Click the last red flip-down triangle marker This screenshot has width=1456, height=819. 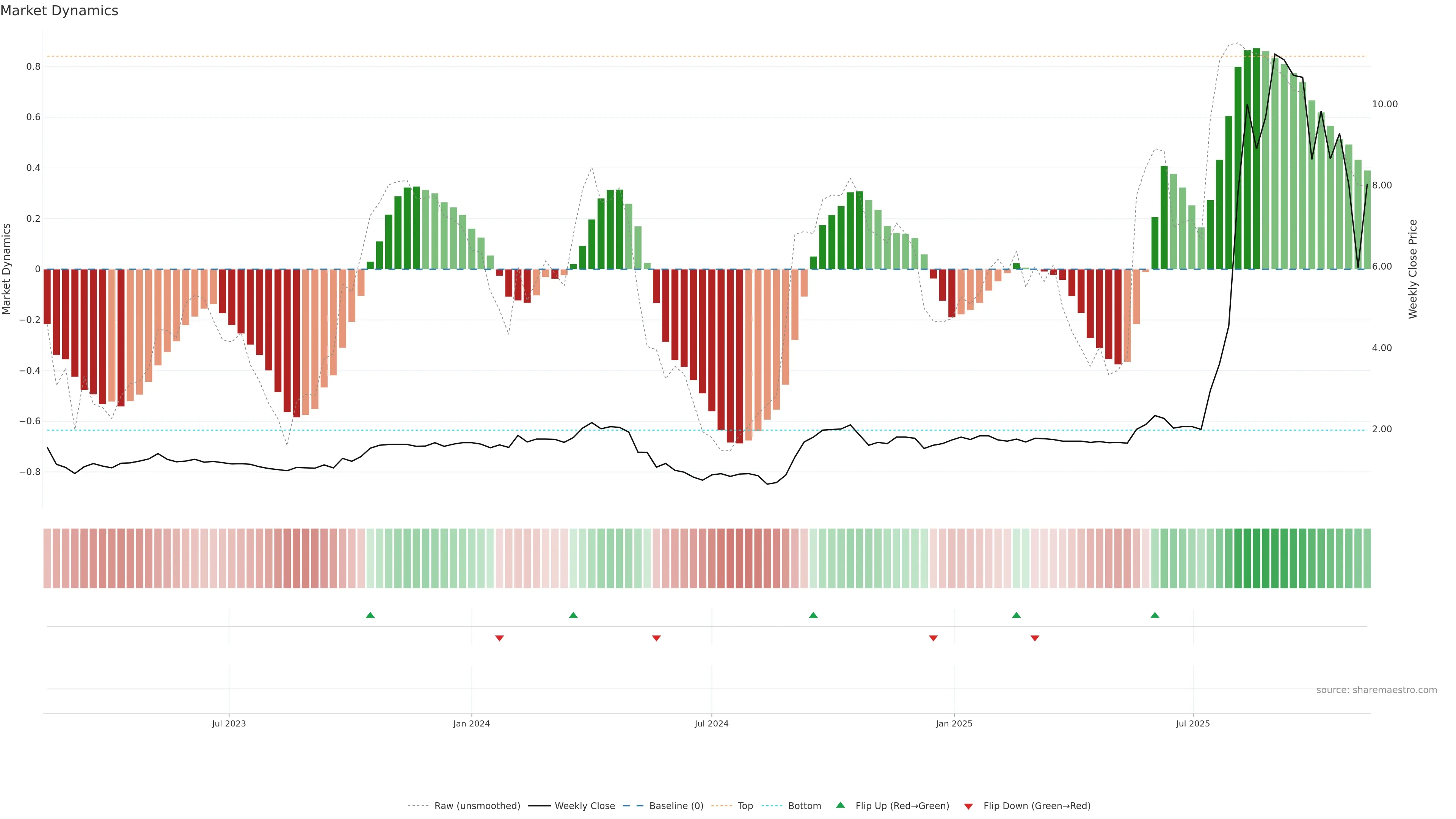1035,638
